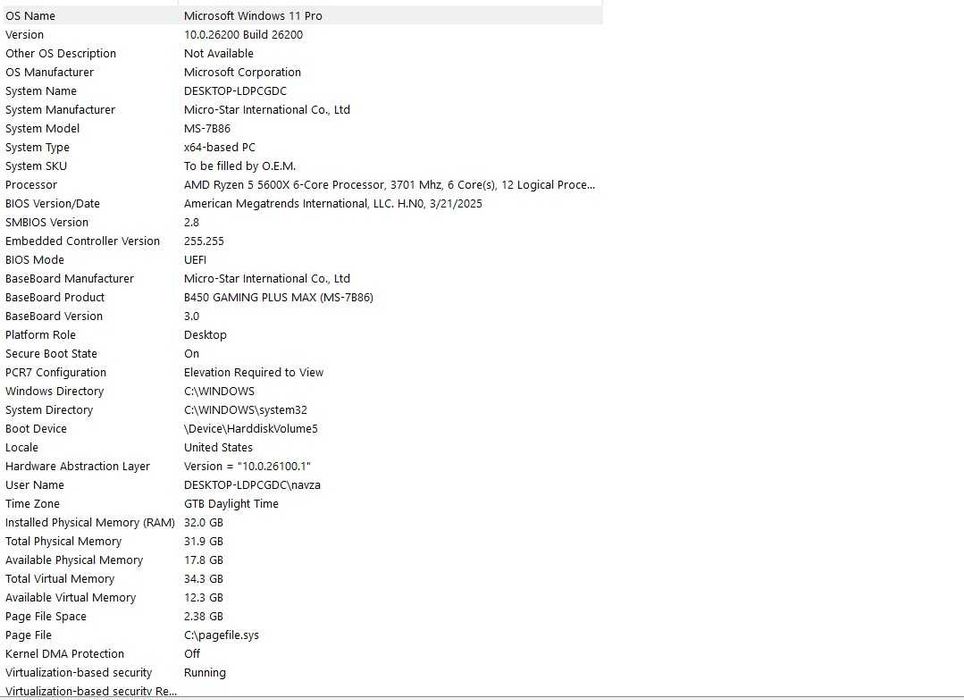
Task: Click the BaseBoard Version value '3.0'
Action: (x=191, y=316)
